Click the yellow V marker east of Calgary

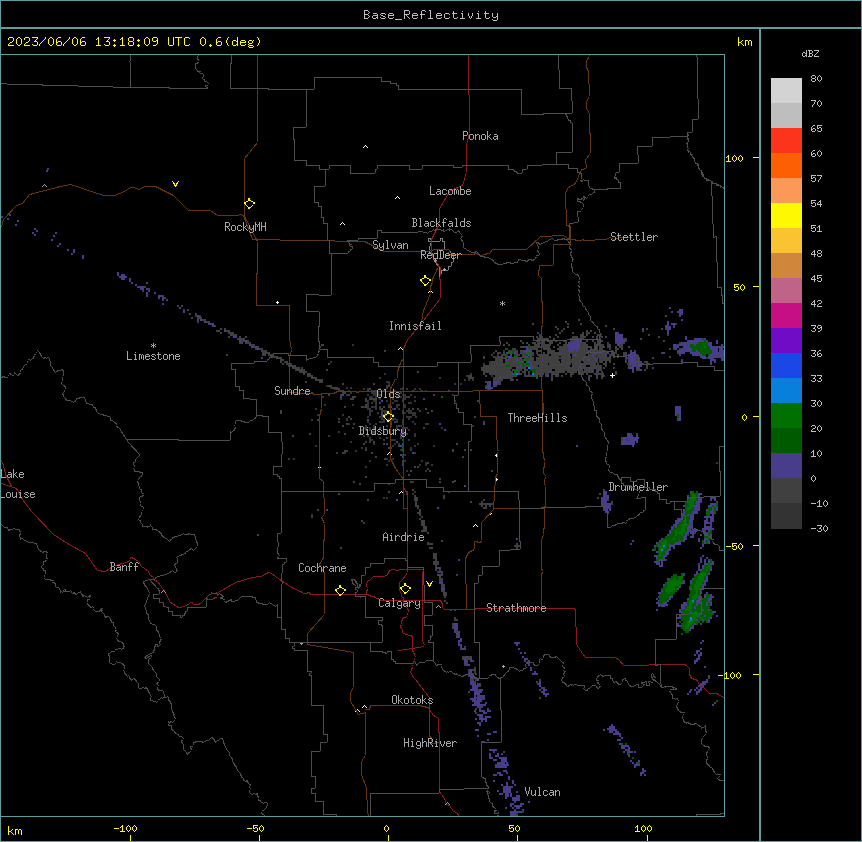click(429, 584)
